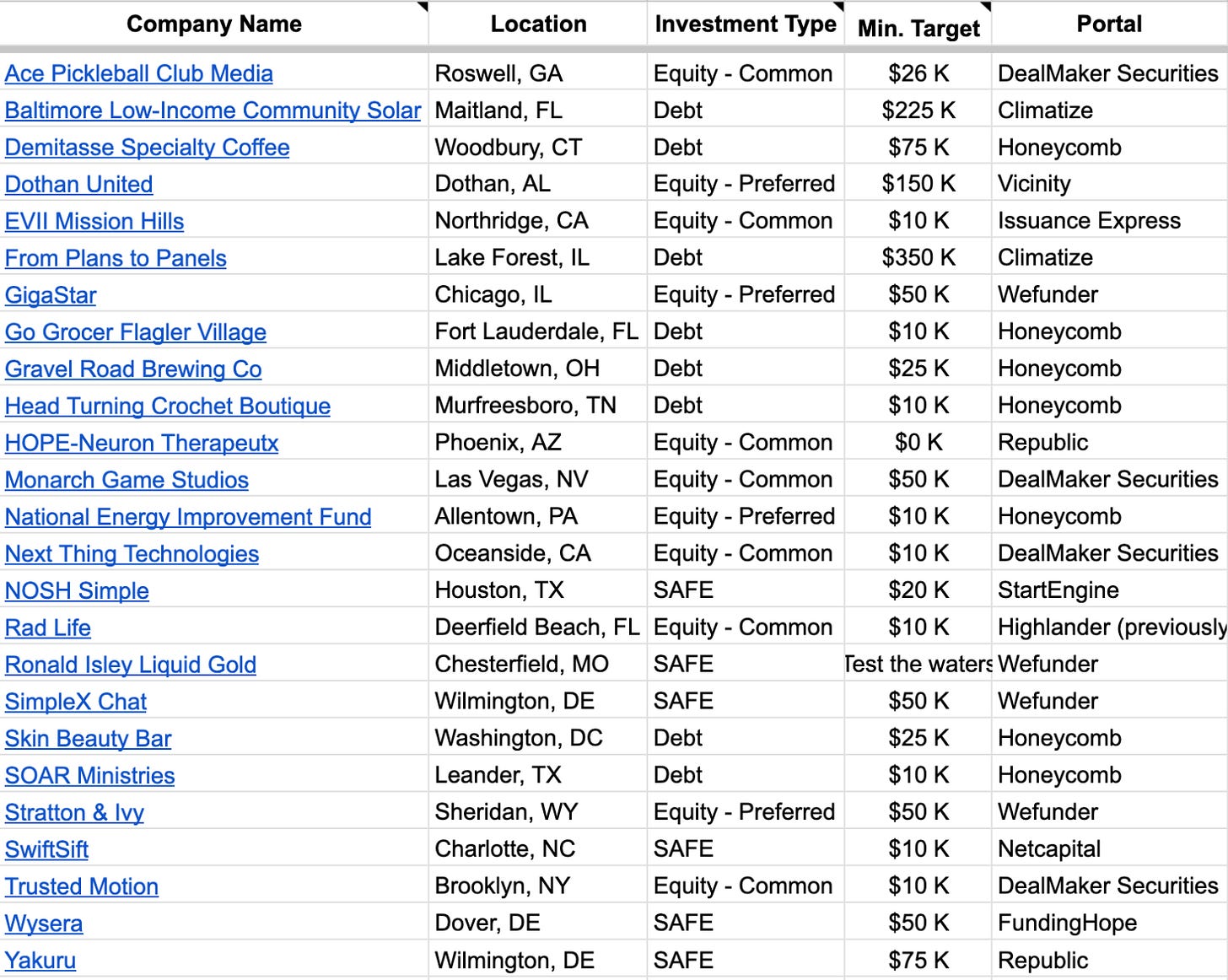Follow the Go Grocer Flagler Village link

136,332
